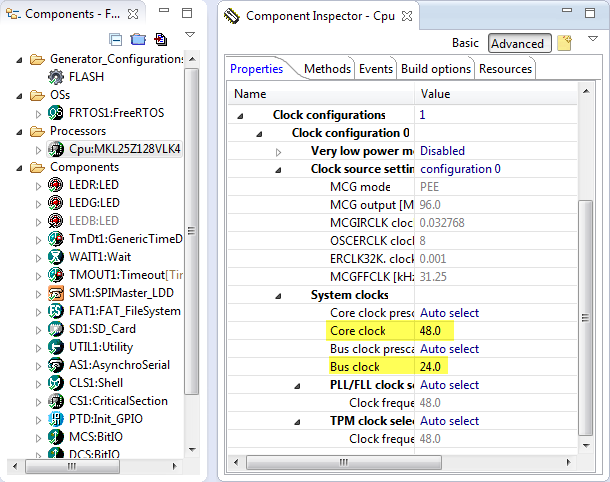Click the yellow note icon beside Advanced

564,43
